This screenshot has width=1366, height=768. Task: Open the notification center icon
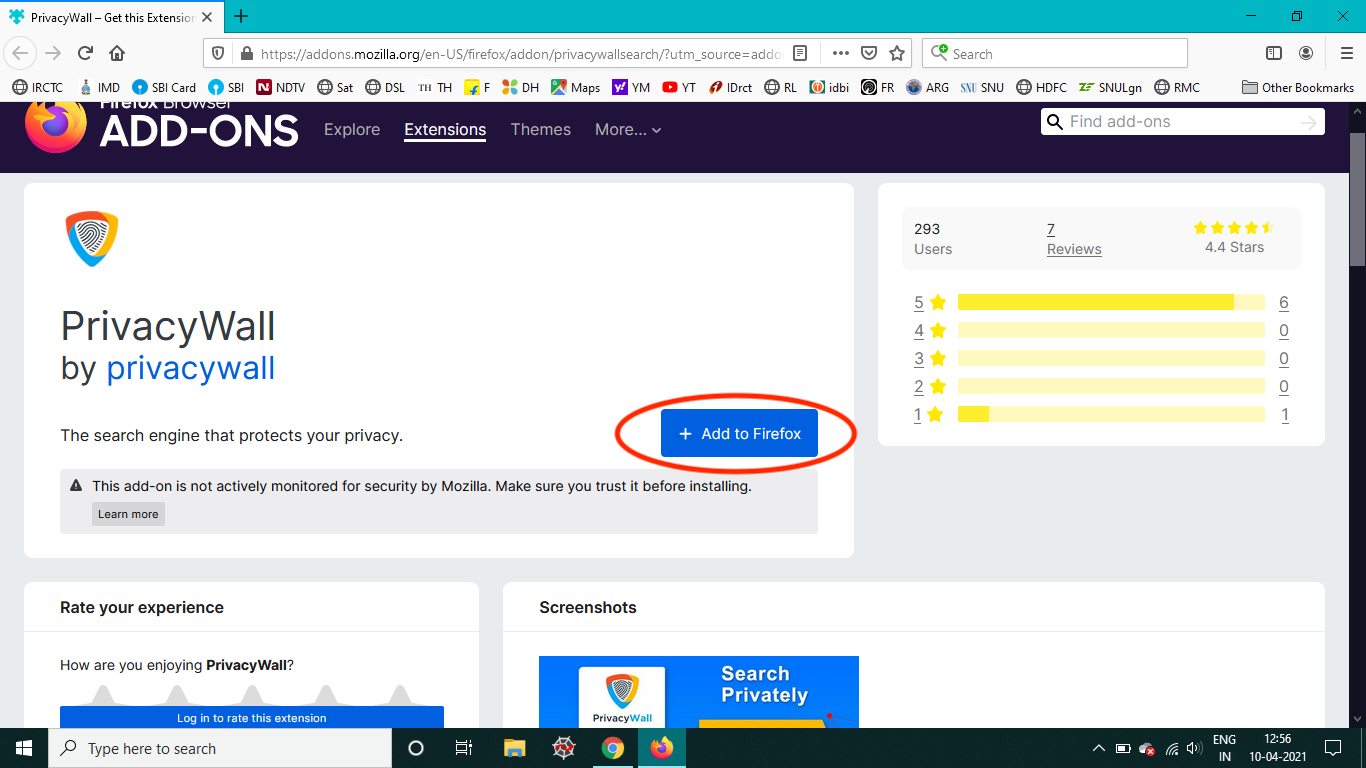click(1332, 748)
